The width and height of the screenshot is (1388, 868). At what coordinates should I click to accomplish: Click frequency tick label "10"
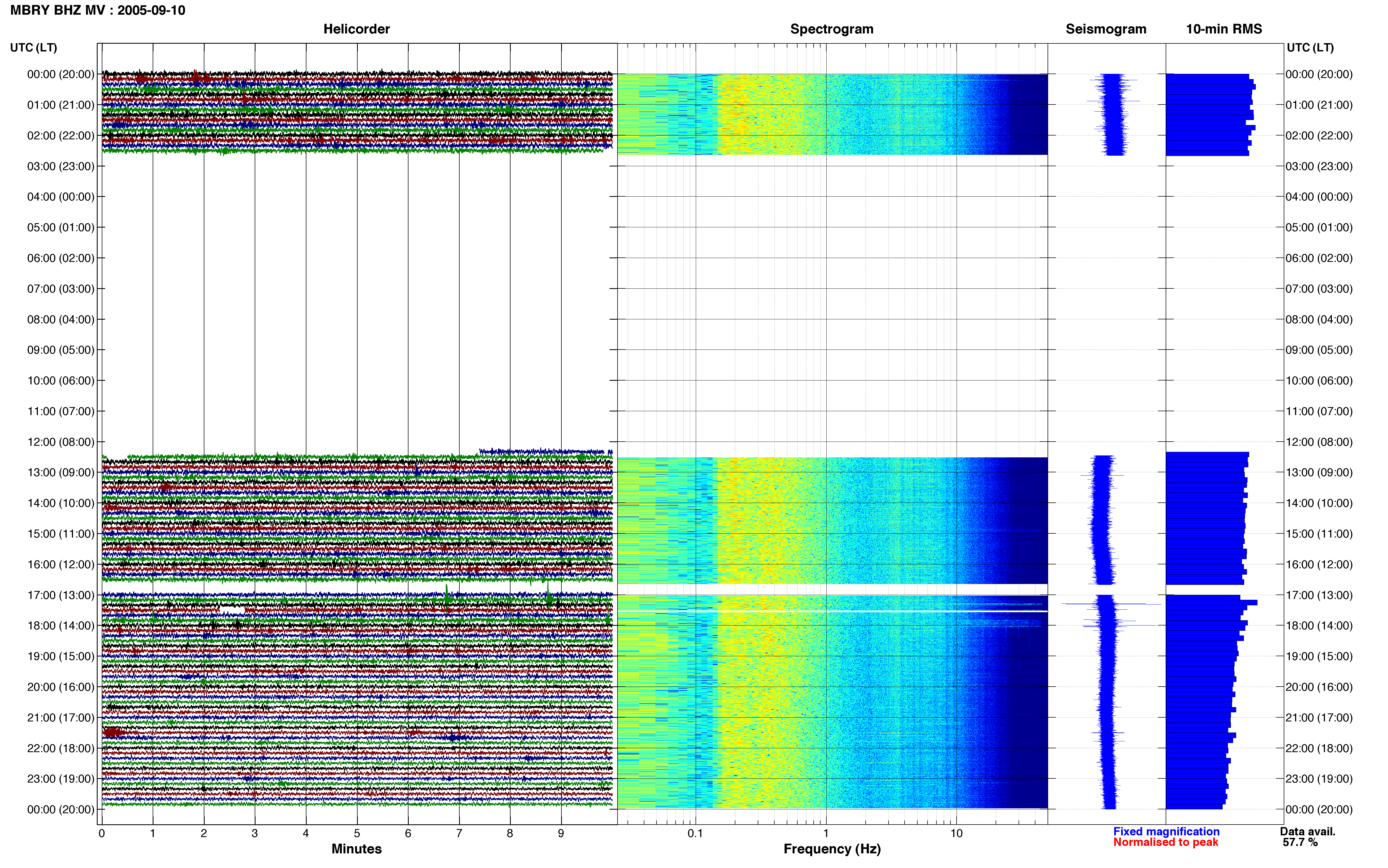tap(956, 833)
